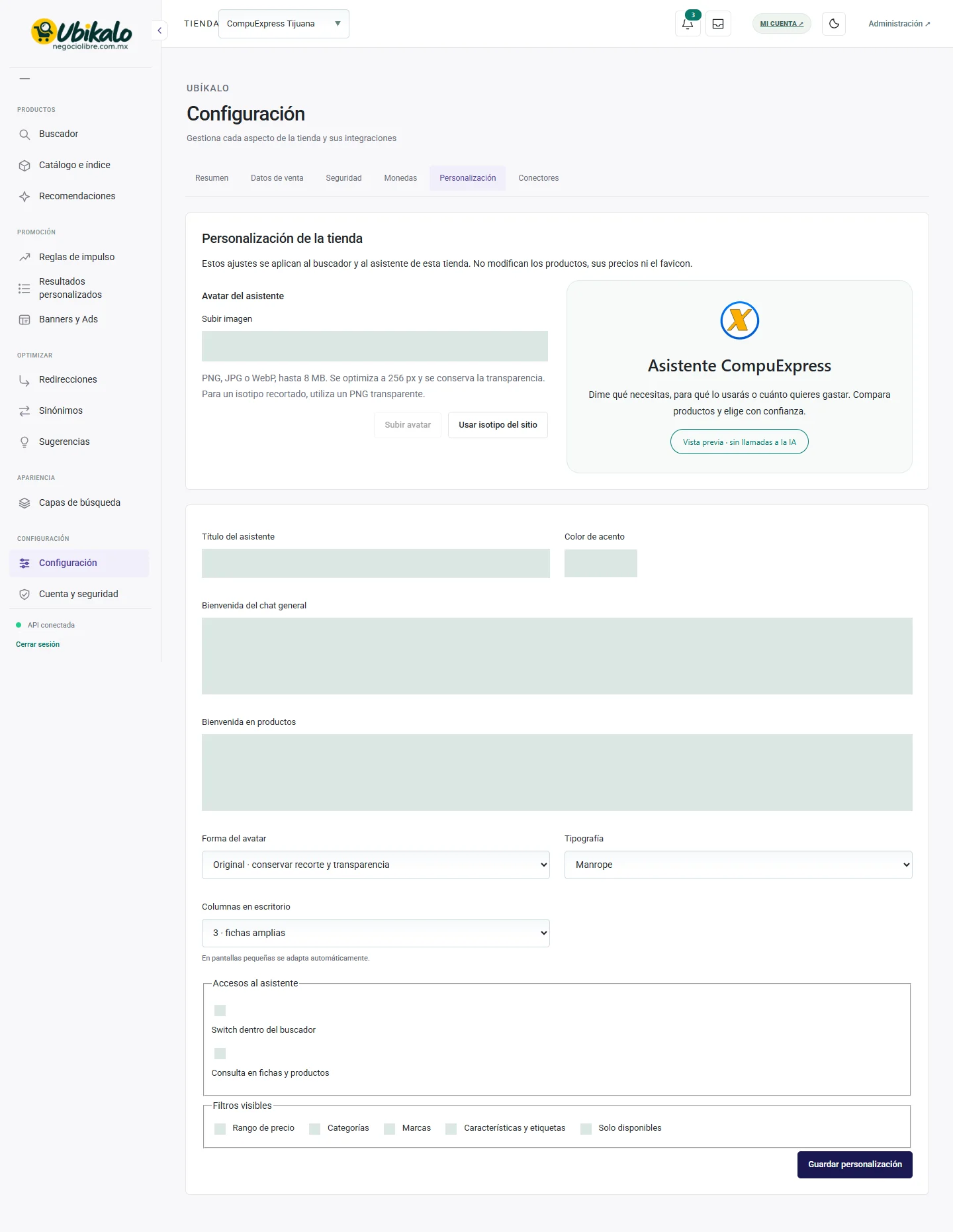
Task: Click Usar isotipo del sitio button
Action: [498, 425]
